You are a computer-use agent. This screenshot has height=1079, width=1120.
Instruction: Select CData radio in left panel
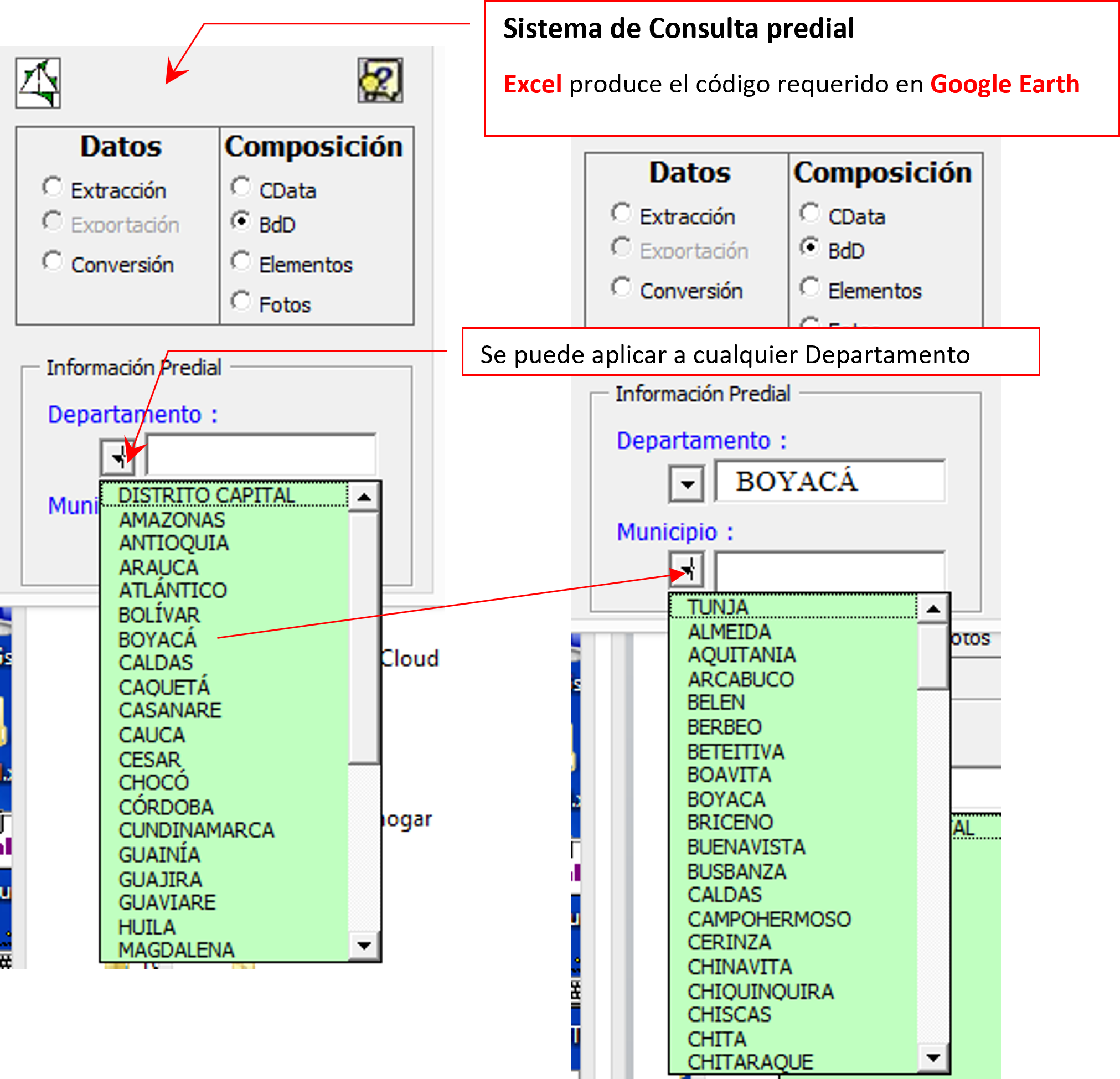pos(241,187)
